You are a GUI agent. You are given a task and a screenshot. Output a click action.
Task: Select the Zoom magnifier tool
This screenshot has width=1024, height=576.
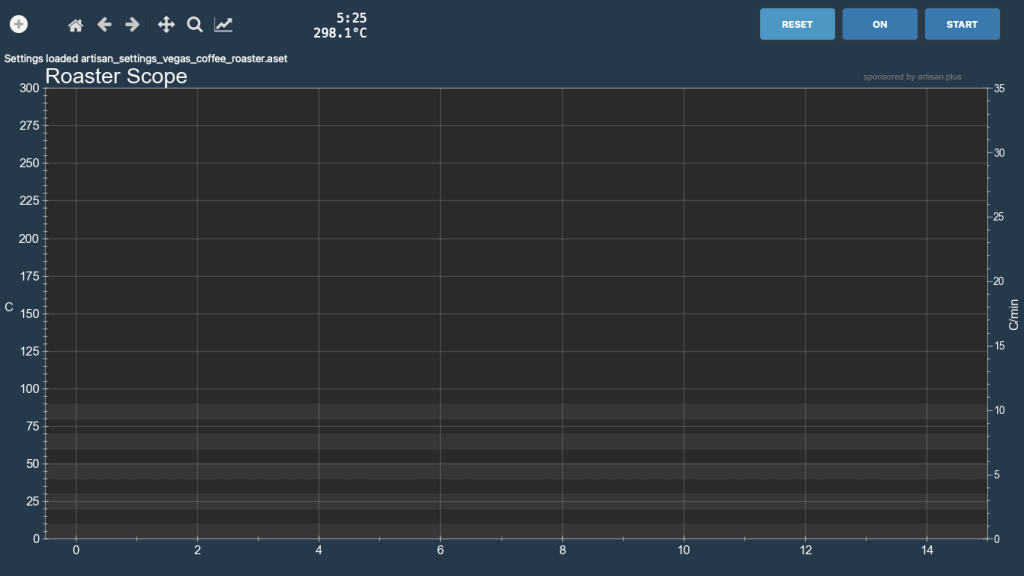pyautogui.click(x=195, y=24)
